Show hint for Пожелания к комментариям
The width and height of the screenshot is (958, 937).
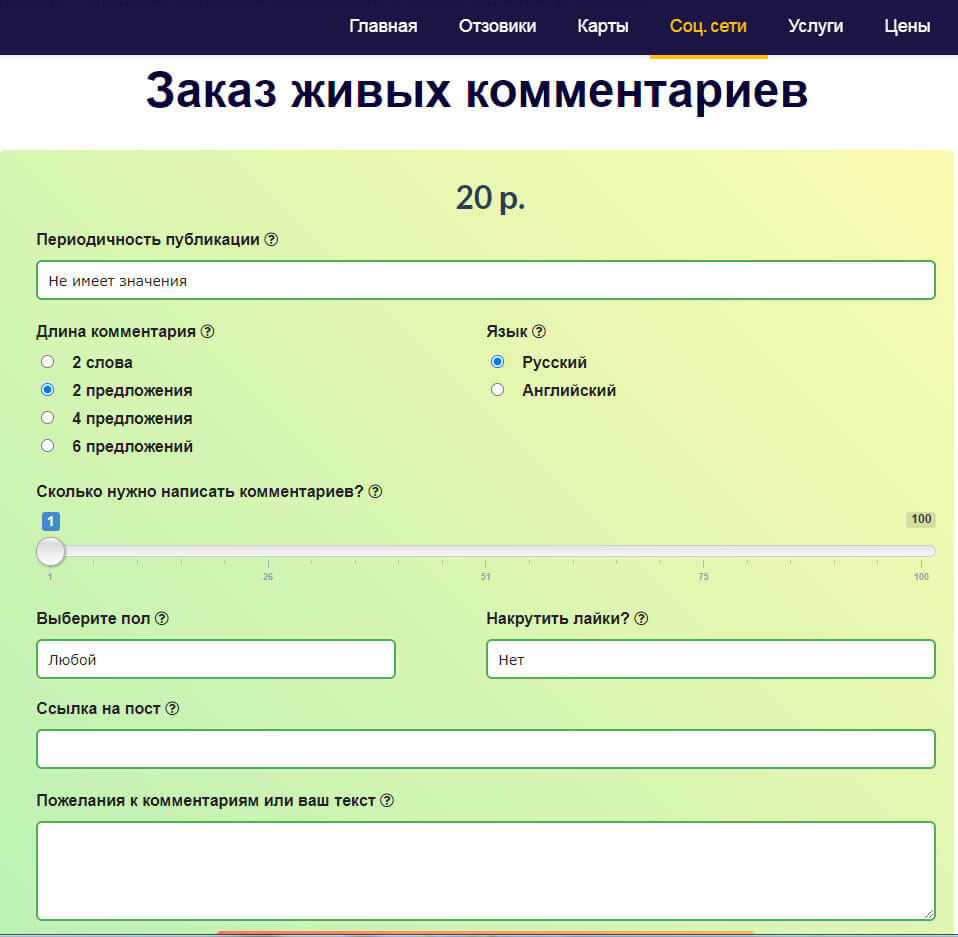(387, 801)
